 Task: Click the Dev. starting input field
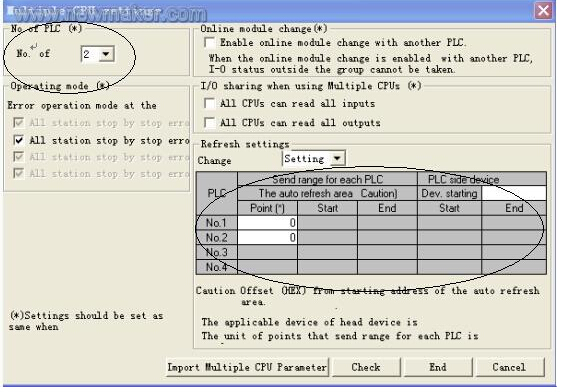click(x=514, y=193)
